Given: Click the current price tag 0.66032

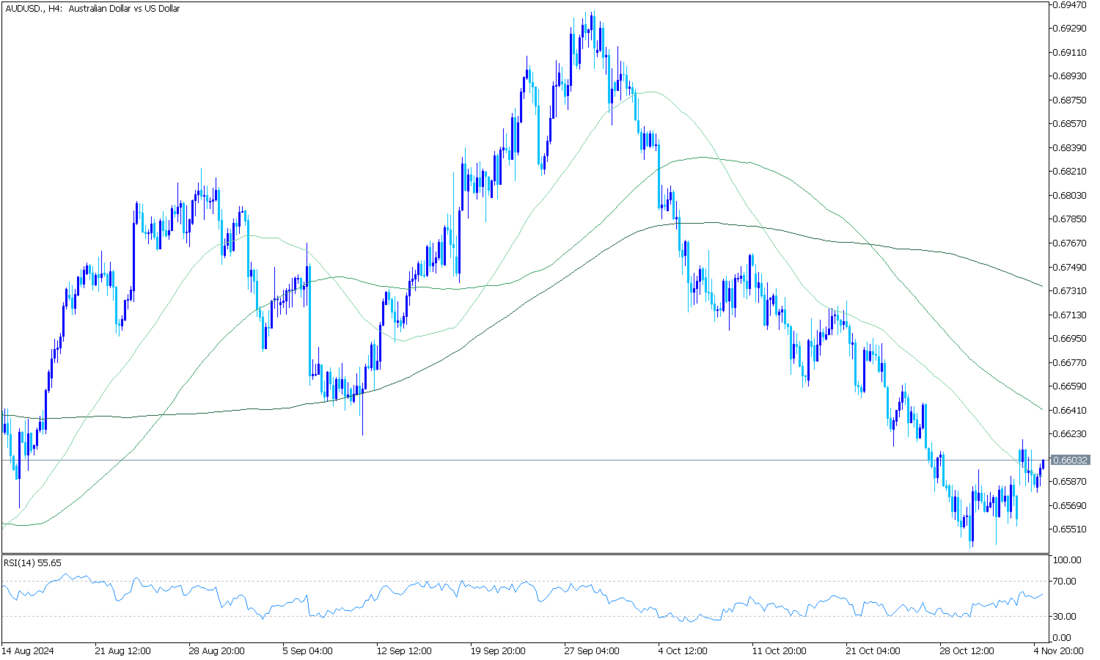Looking at the screenshot, I should click(x=1070, y=461).
